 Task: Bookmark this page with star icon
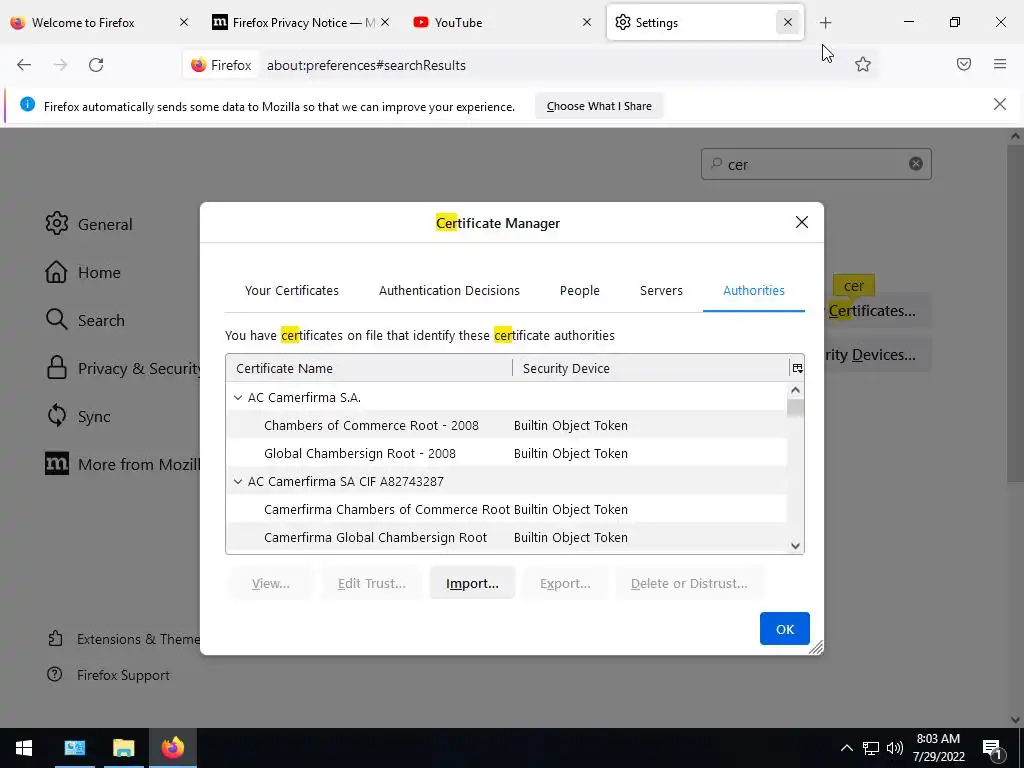point(863,64)
